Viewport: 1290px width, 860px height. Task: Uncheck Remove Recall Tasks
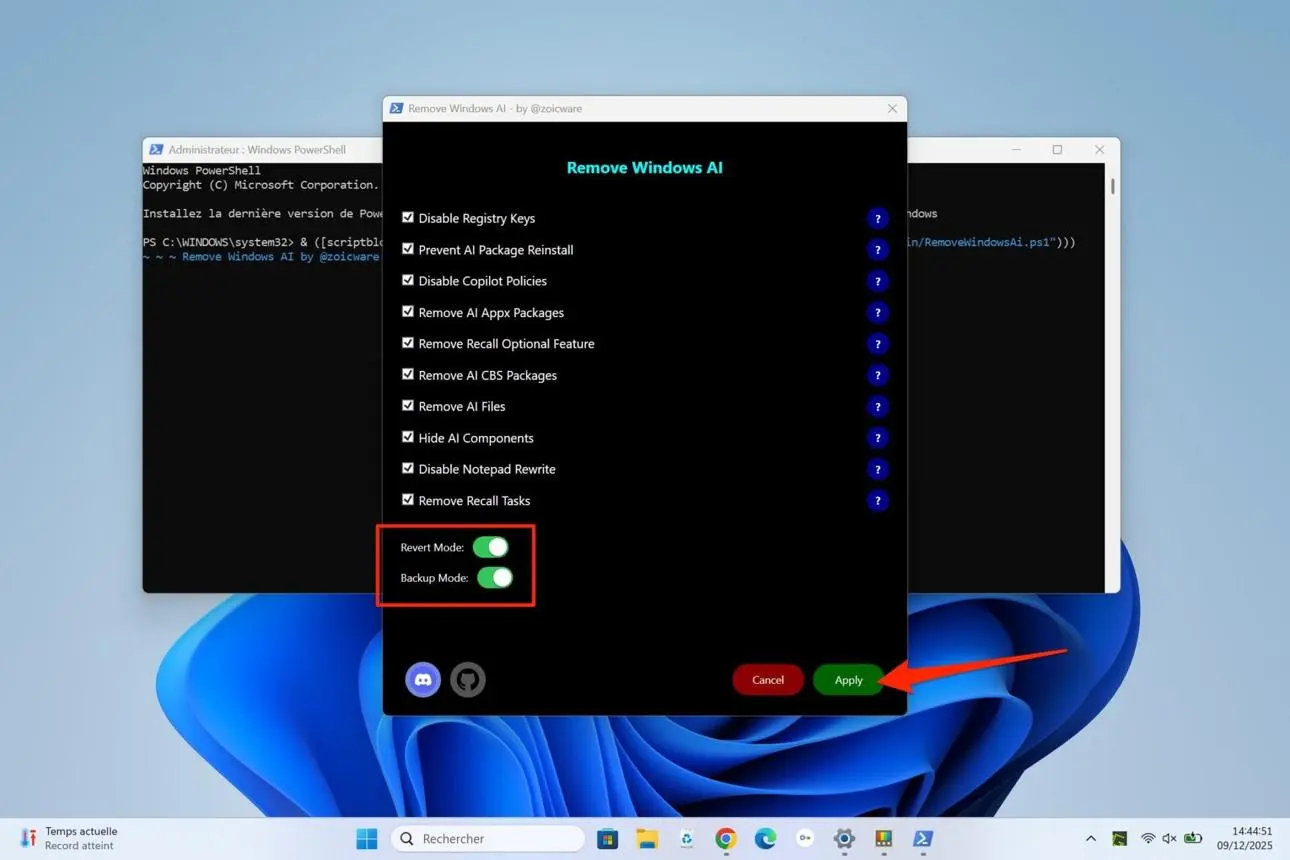coord(407,499)
